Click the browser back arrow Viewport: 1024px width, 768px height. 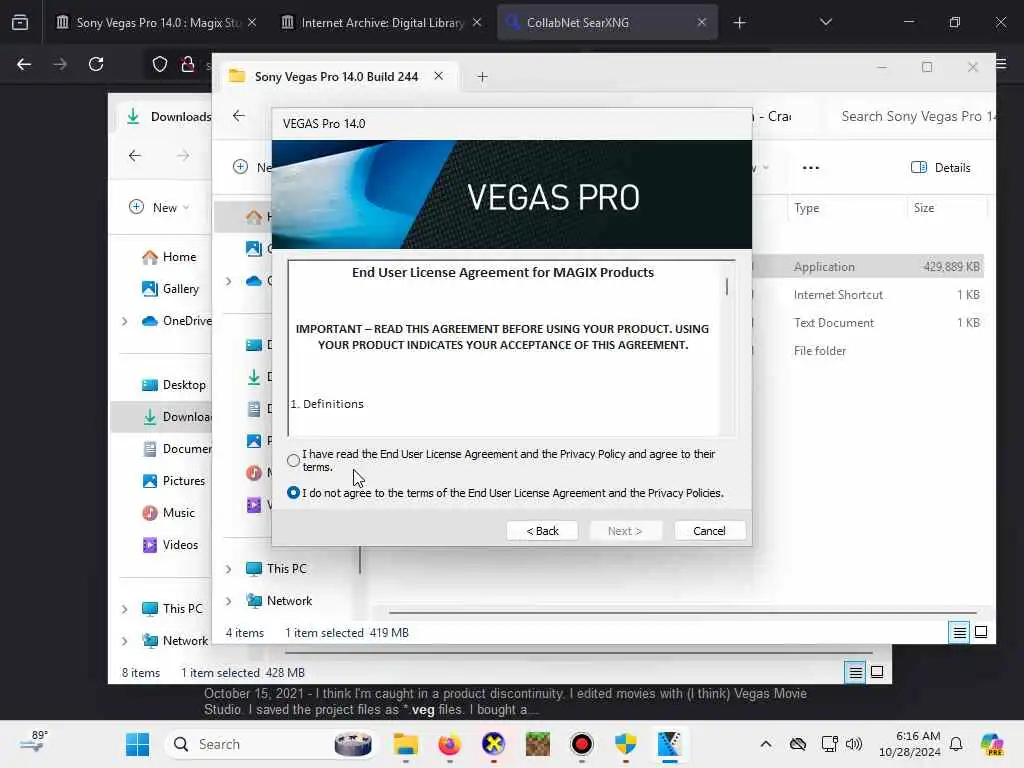(24, 64)
